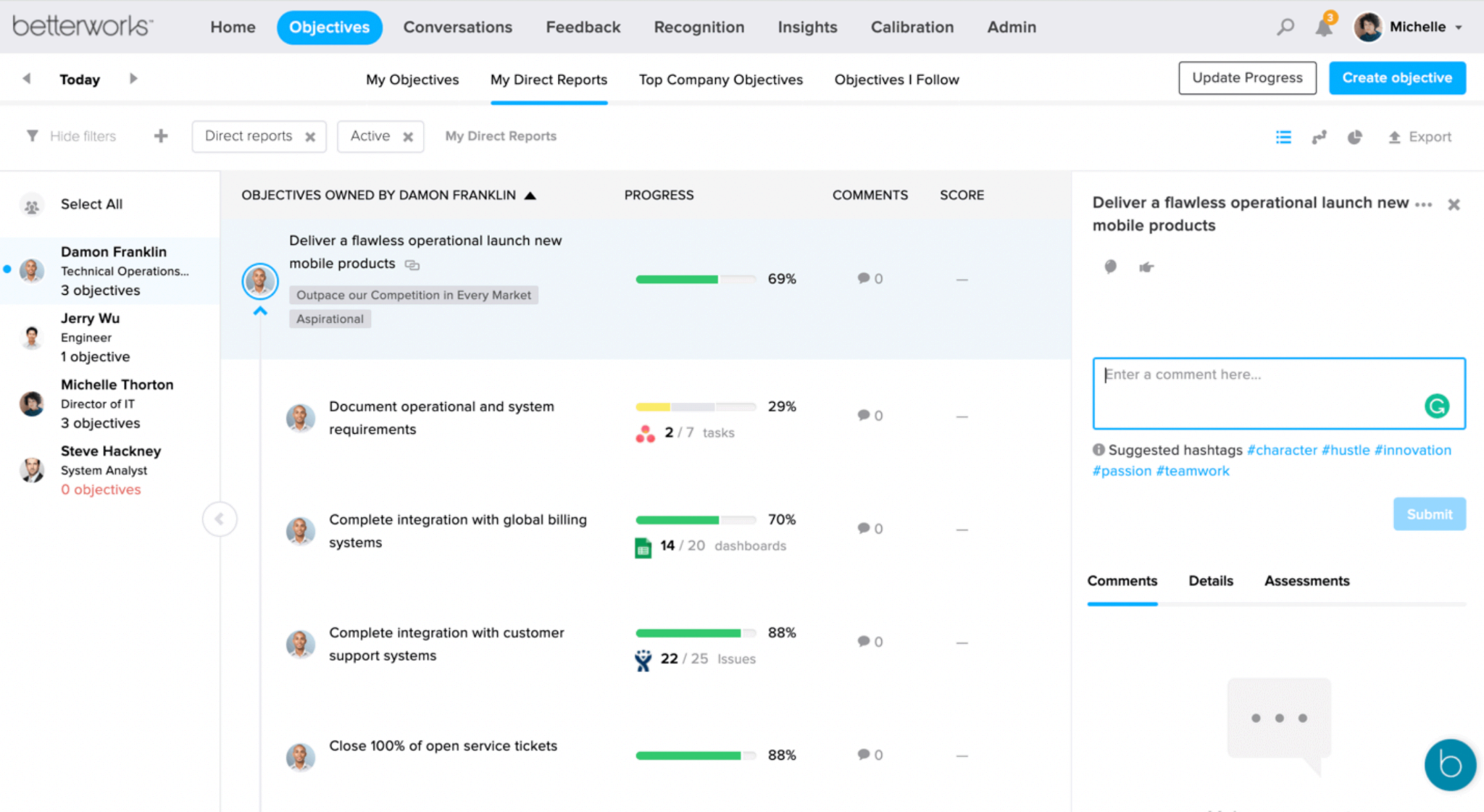
Task: Click the Aspirational tag
Action: tap(330, 319)
